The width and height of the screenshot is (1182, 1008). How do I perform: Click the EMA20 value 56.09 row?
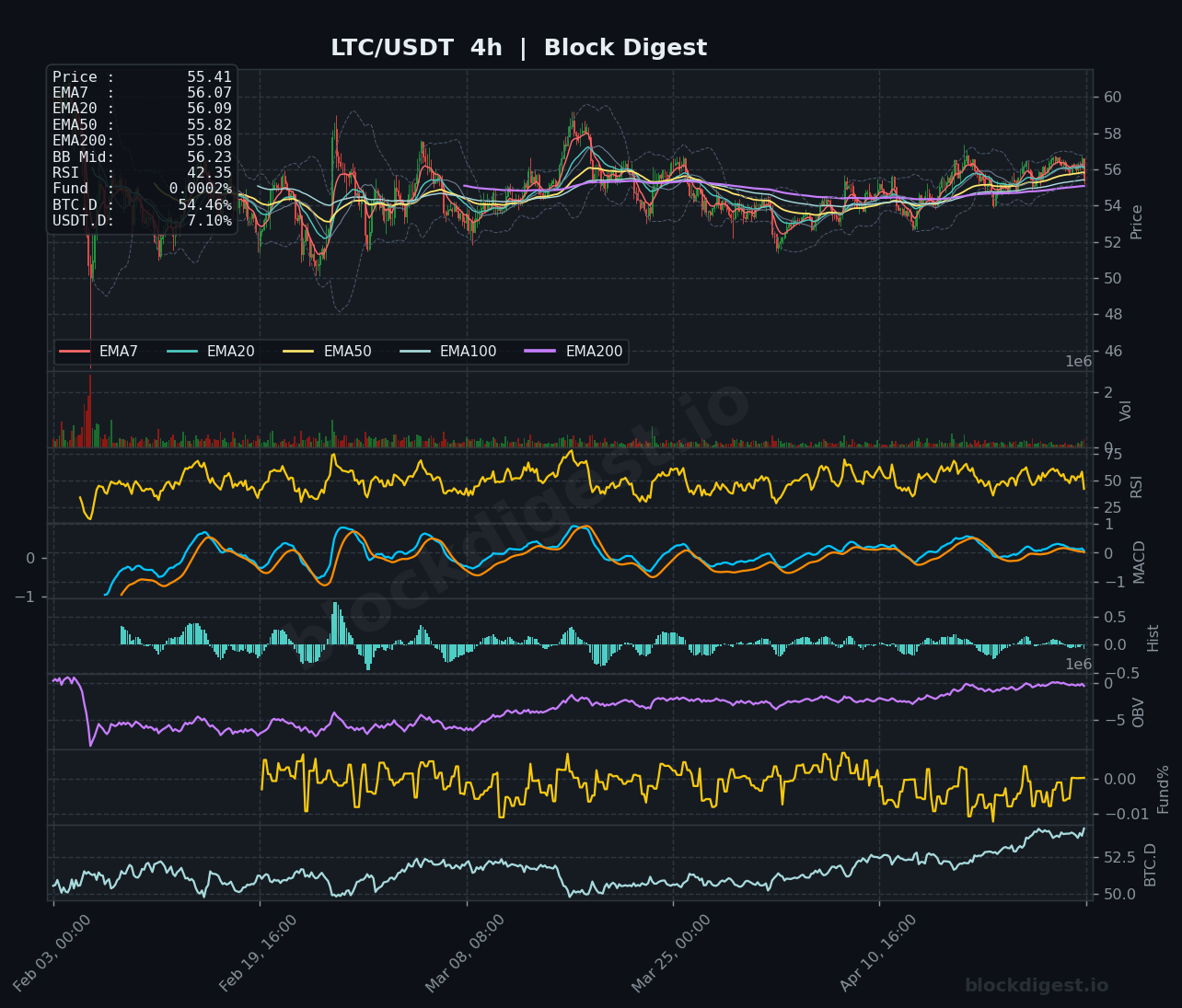click(142, 109)
